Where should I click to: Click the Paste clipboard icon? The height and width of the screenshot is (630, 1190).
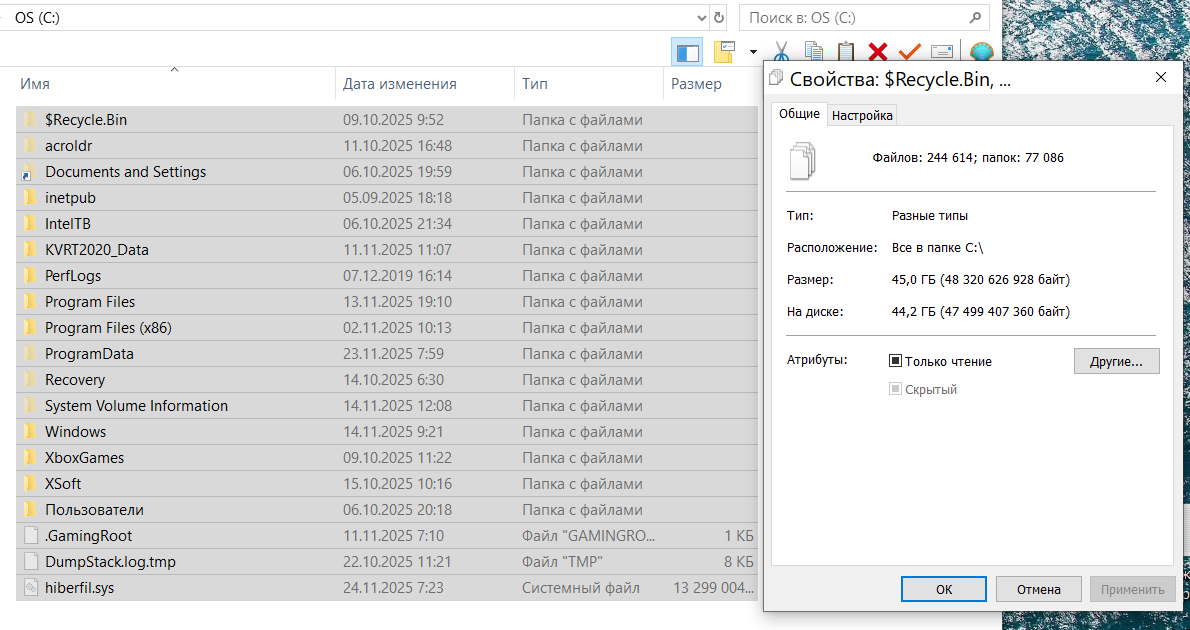click(845, 52)
